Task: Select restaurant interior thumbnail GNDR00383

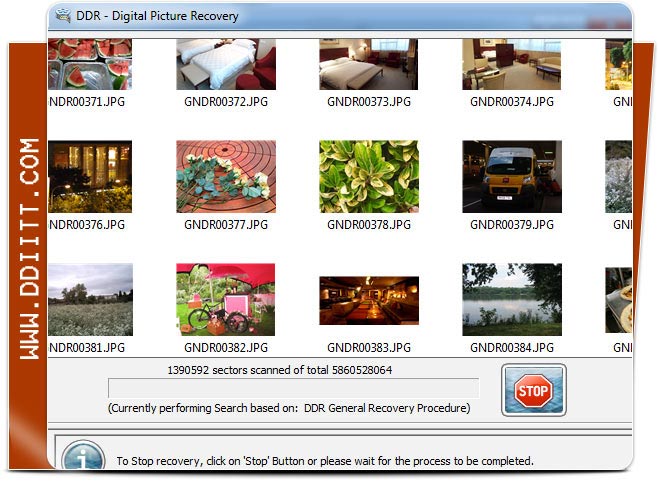Action: point(369,300)
